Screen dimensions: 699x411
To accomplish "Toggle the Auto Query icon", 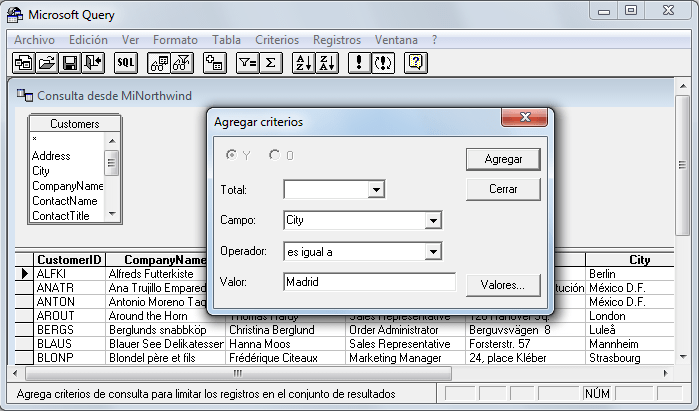I will 383,63.
